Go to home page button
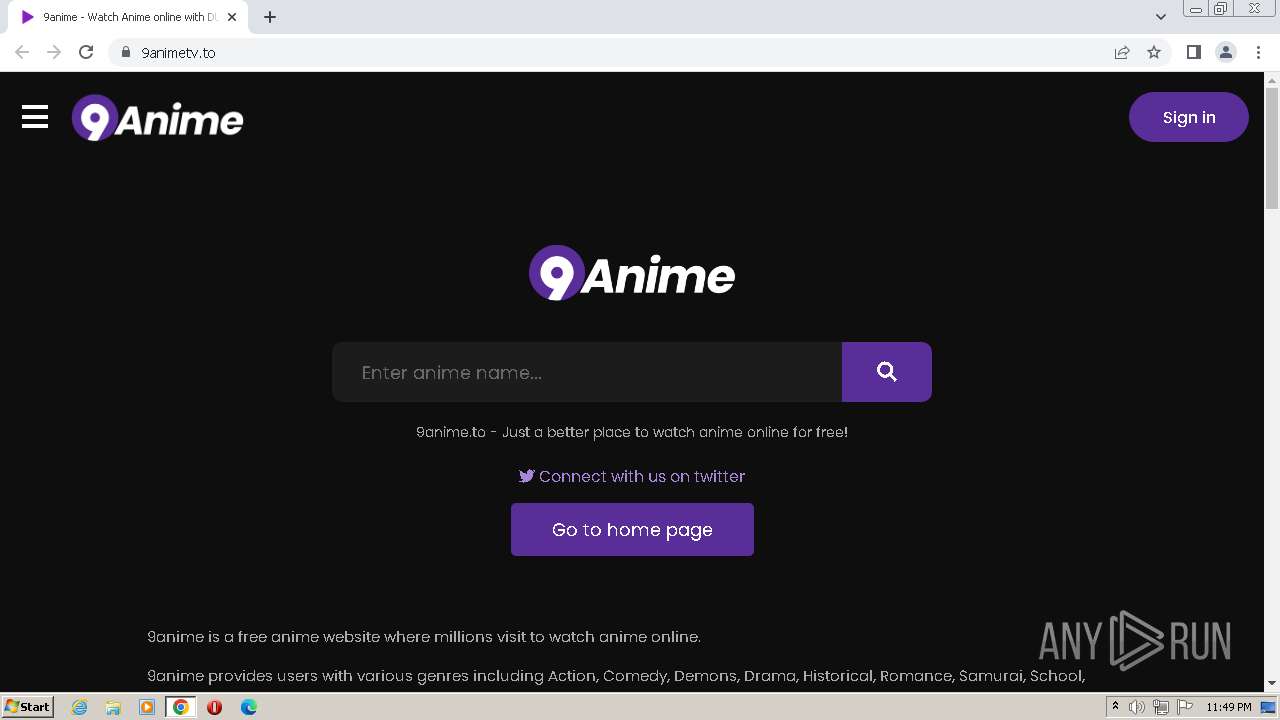This screenshot has width=1280, height=720. 632,529
